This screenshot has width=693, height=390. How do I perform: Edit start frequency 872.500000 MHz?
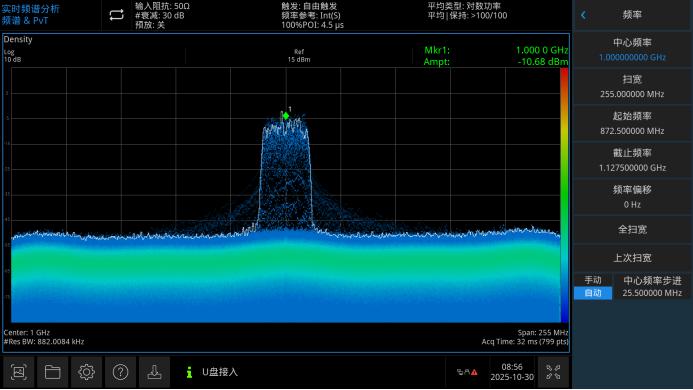[632, 123]
